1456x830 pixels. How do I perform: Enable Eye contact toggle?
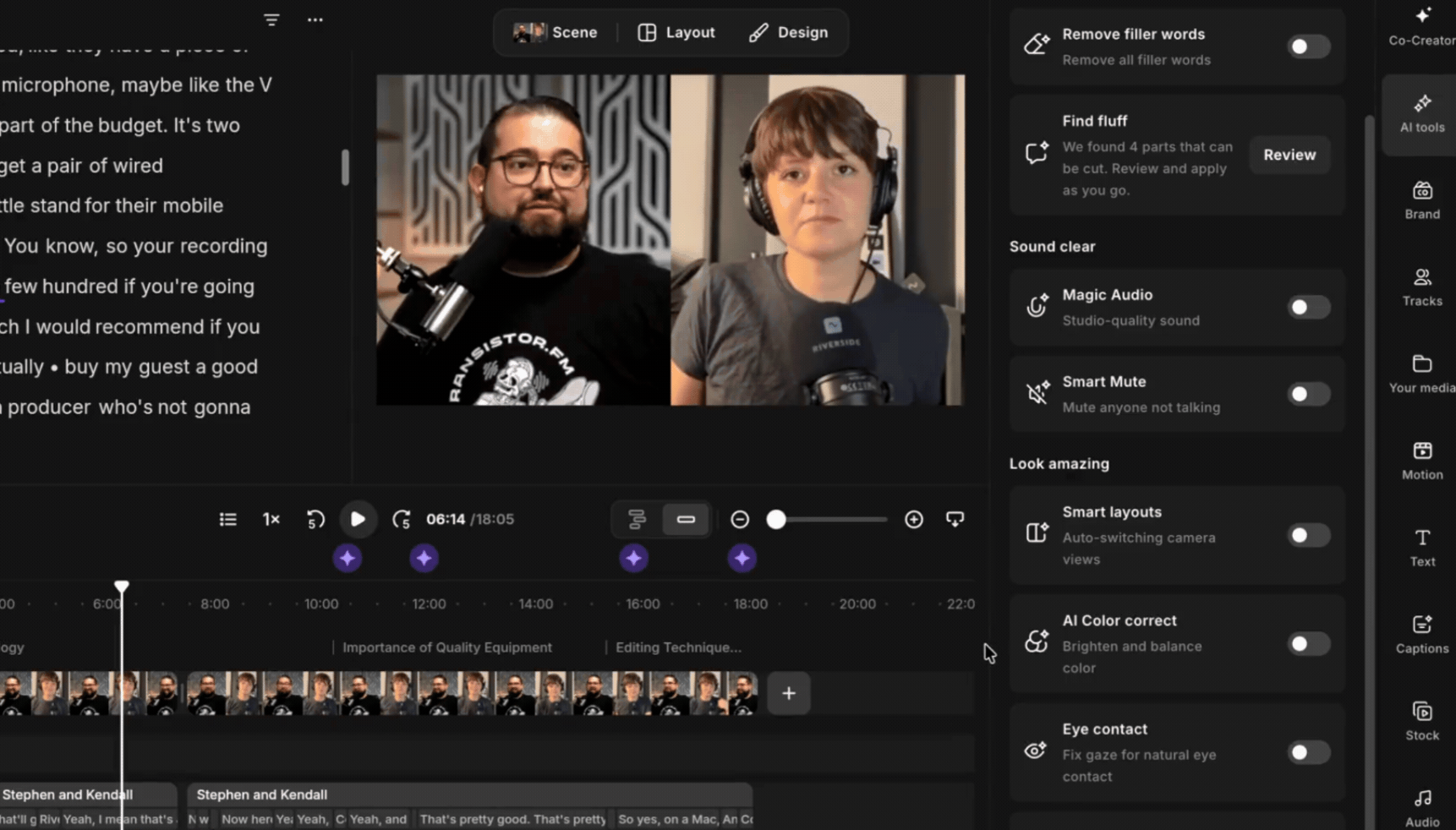coord(1308,752)
